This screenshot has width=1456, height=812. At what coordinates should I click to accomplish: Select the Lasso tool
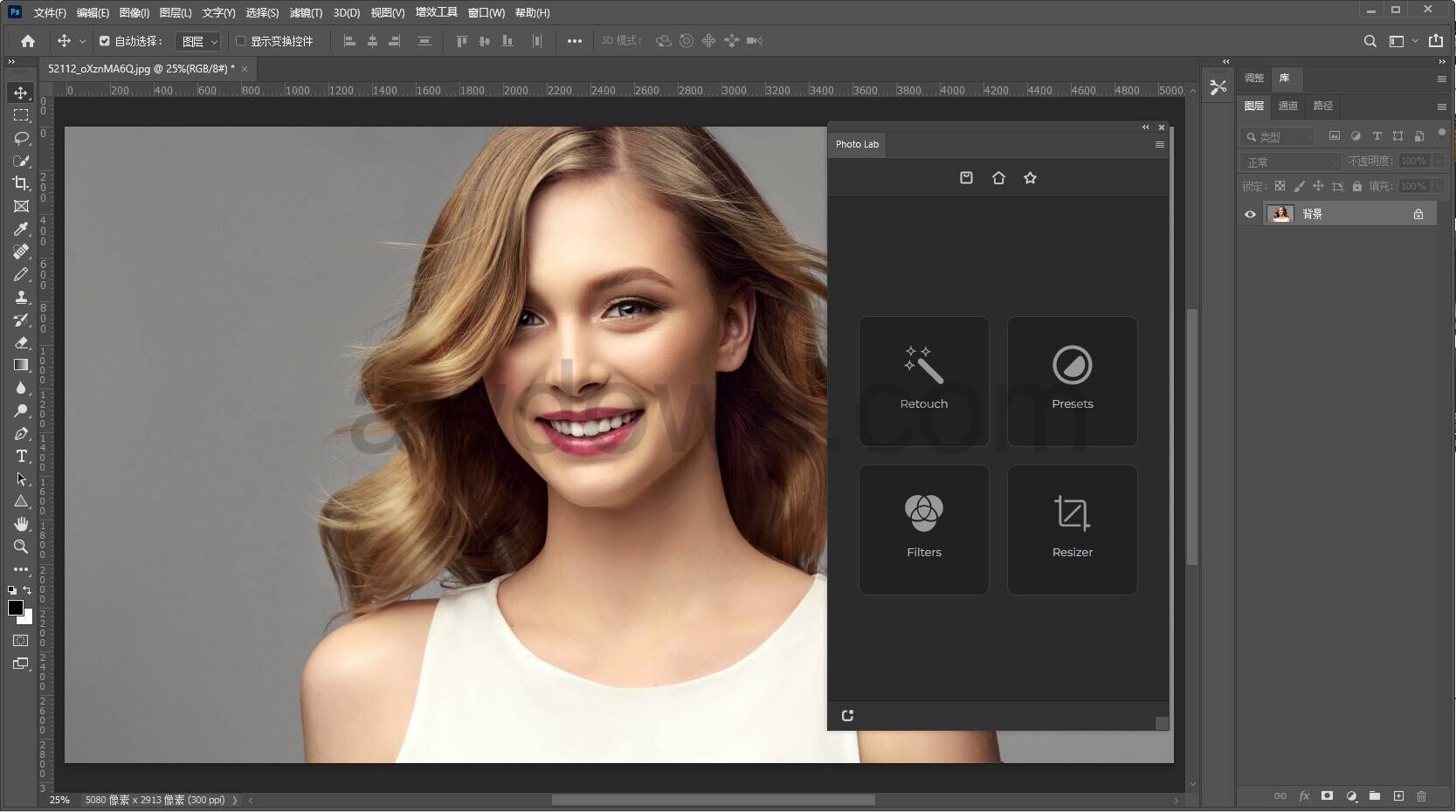coord(21,138)
